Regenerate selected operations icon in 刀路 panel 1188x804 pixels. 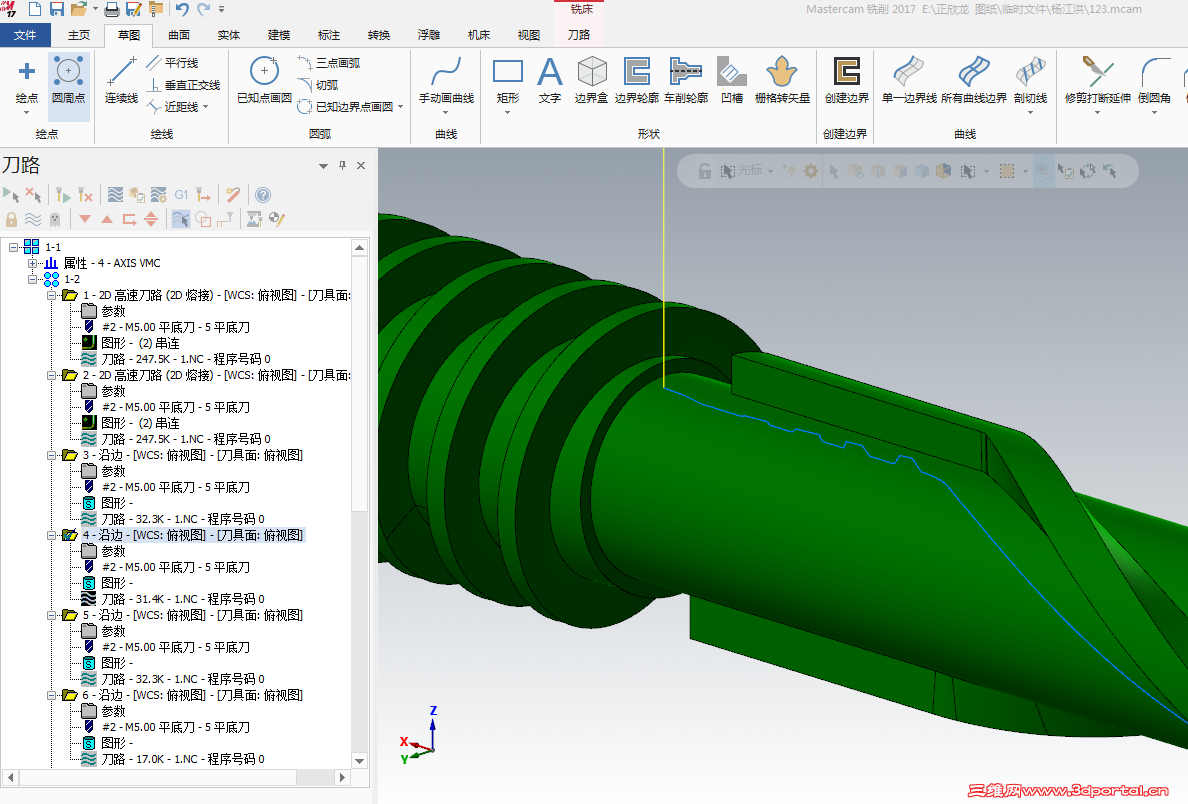[x=62, y=195]
